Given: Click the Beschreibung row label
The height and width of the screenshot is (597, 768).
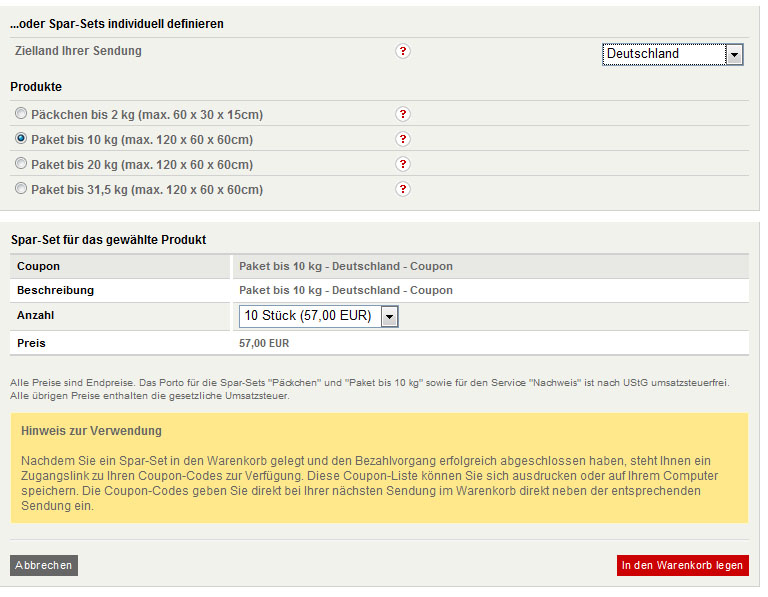Looking at the screenshot, I should point(55,290).
